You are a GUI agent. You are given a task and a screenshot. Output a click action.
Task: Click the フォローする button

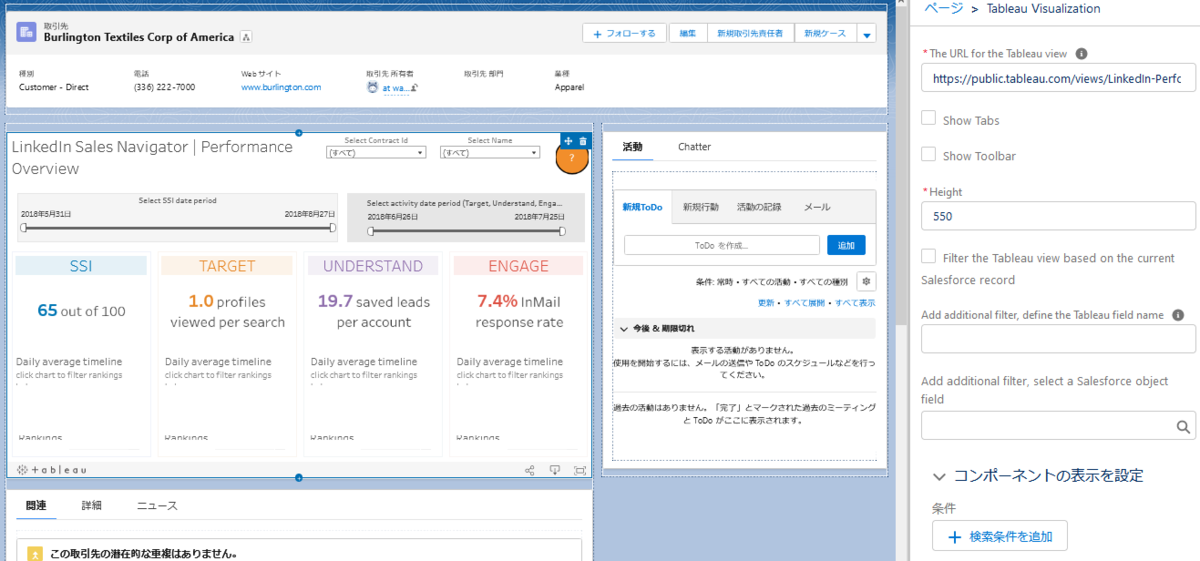point(624,34)
